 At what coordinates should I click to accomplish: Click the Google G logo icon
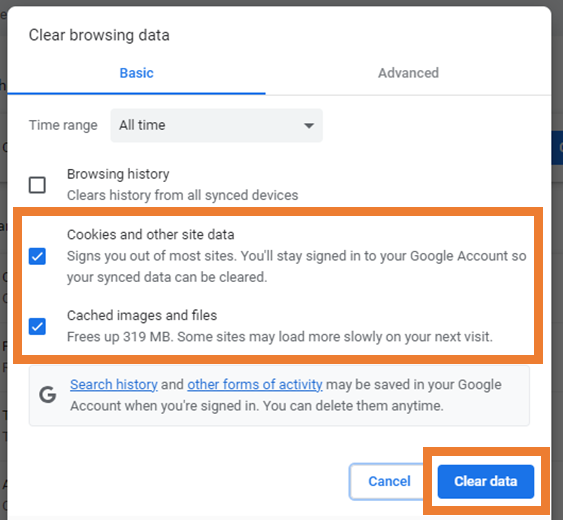pos(47,395)
